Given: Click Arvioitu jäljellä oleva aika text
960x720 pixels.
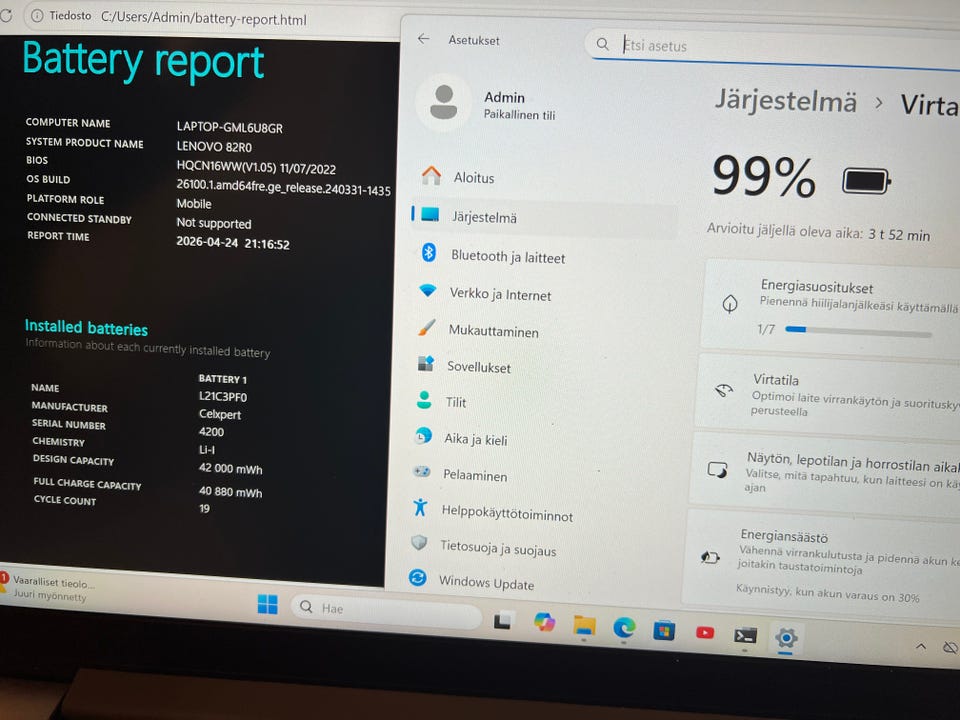Looking at the screenshot, I should pyautogui.click(x=818, y=233).
